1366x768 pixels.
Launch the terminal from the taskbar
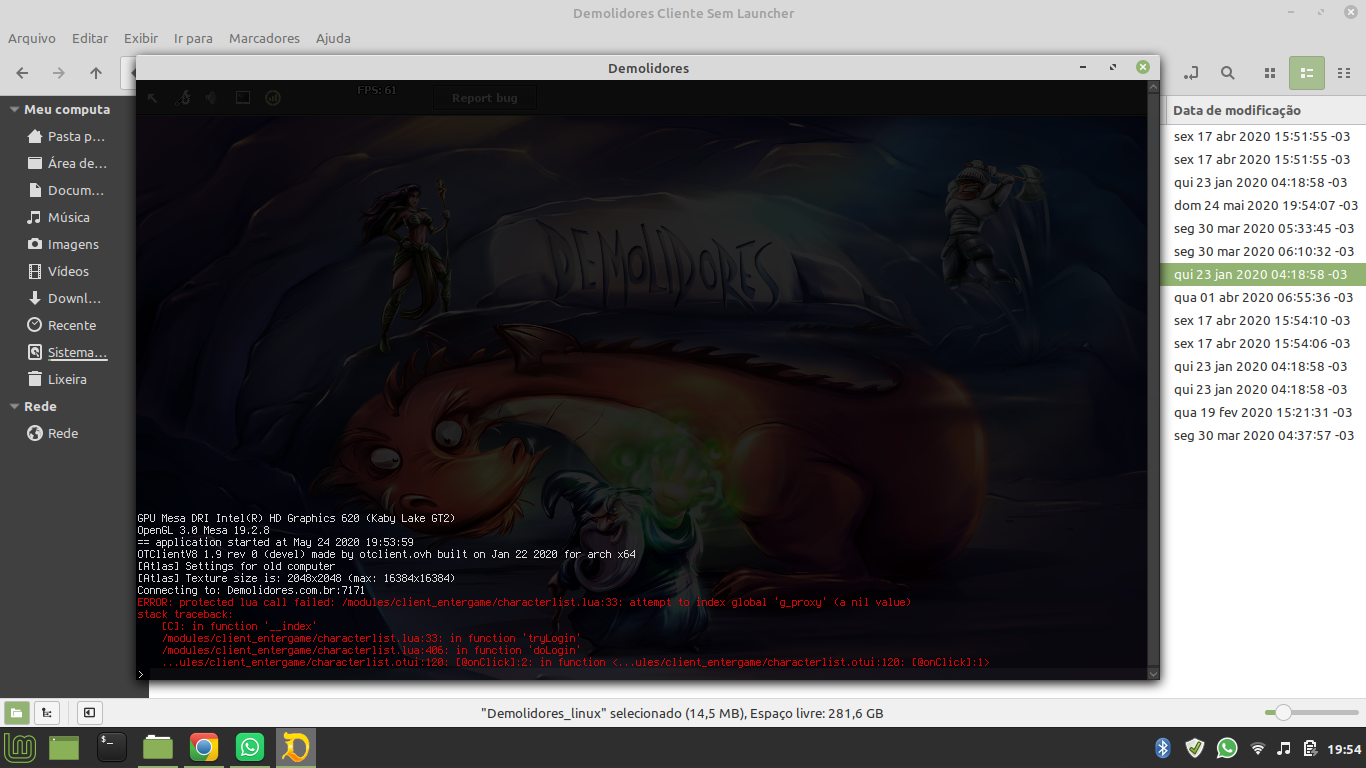[x=111, y=747]
